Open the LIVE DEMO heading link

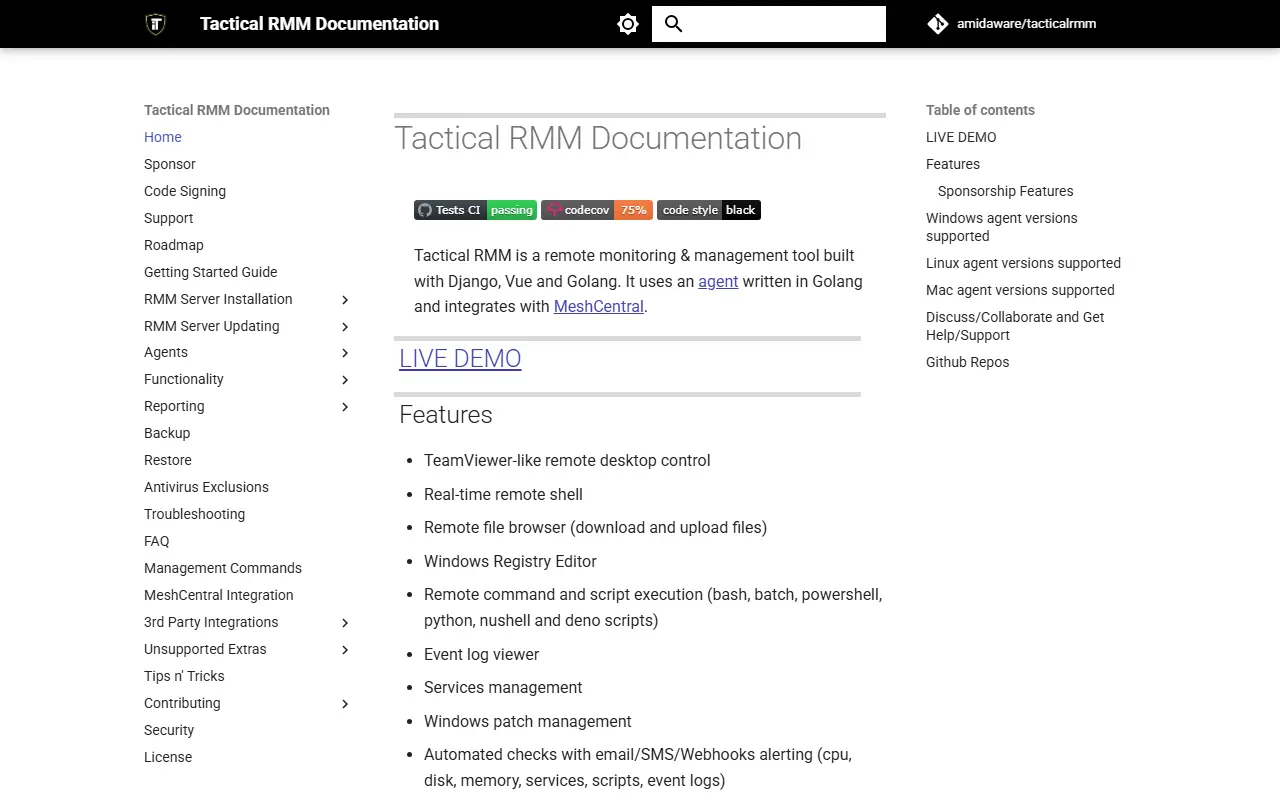coord(460,358)
